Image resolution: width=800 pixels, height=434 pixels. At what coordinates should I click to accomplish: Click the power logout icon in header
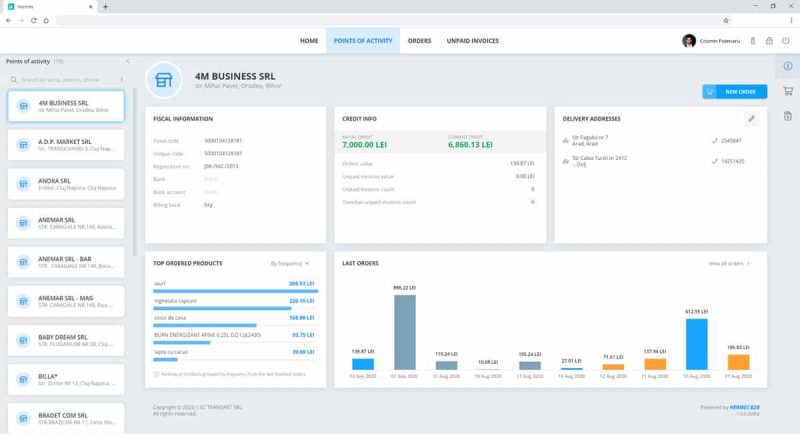click(x=785, y=41)
